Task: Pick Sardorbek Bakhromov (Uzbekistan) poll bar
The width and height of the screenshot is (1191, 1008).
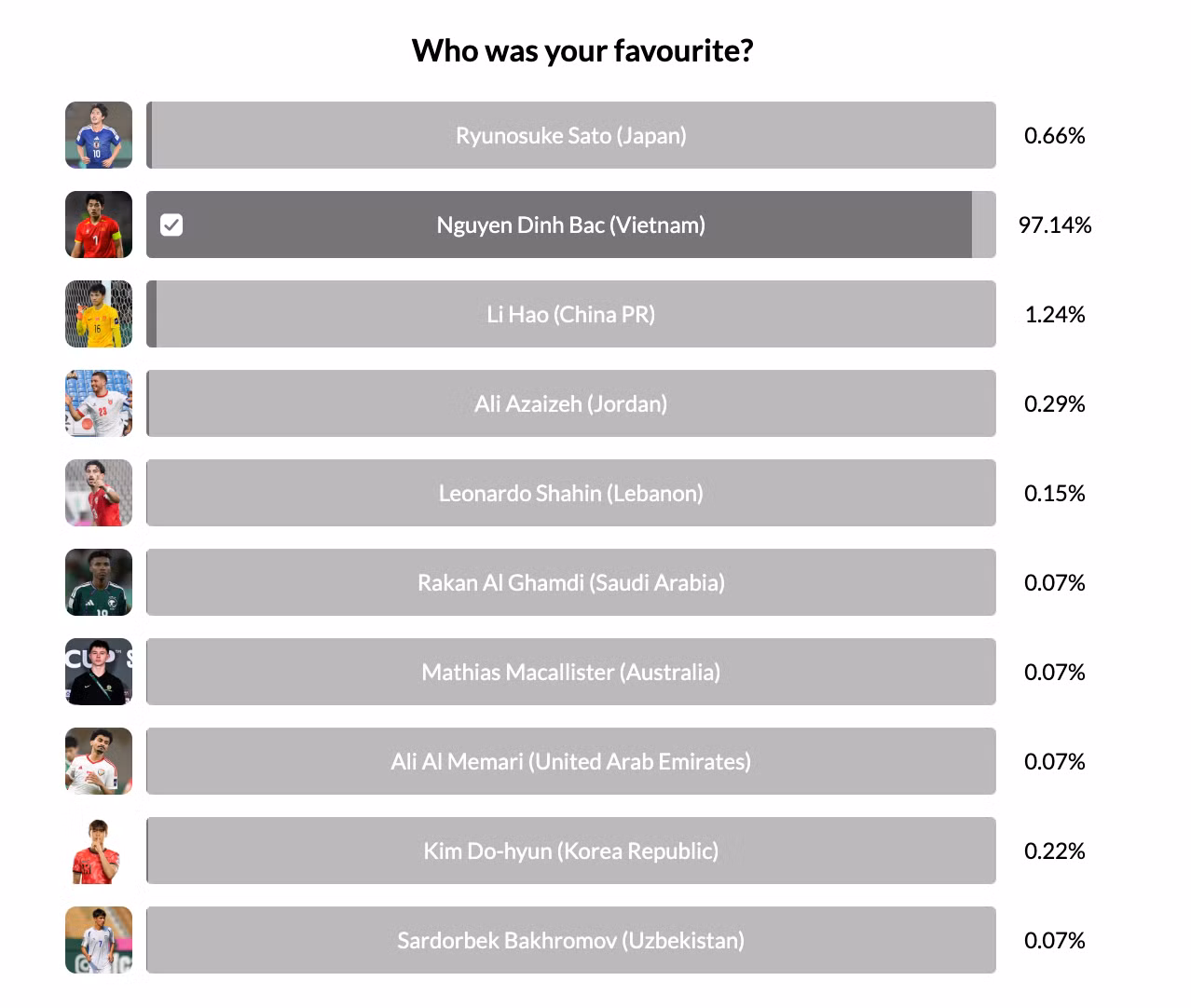Action: coord(570,940)
